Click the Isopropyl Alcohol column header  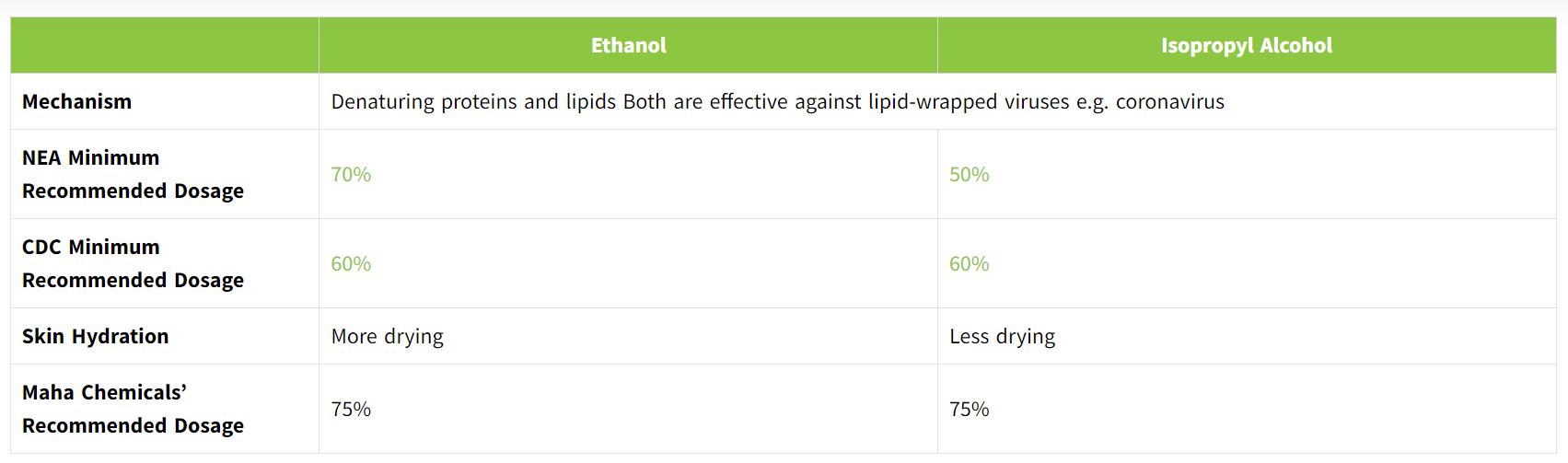[x=1247, y=45]
